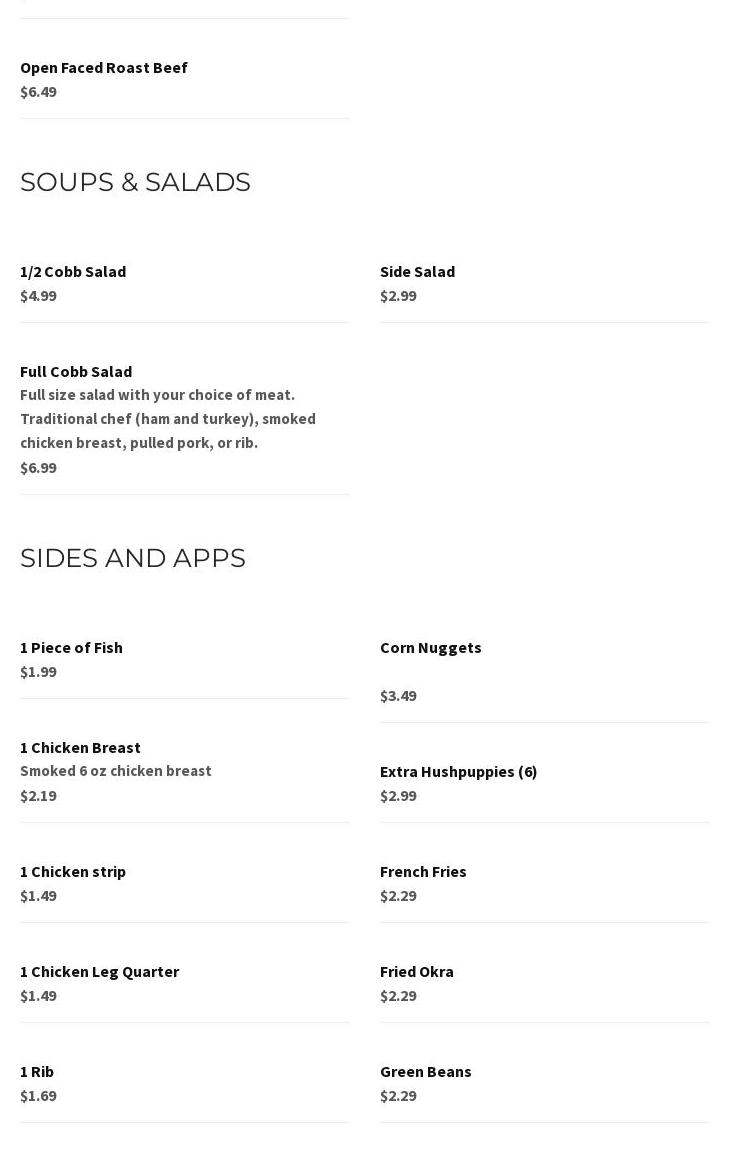
Task: Select the Soups & Salads section heading
Action: click(135, 182)
